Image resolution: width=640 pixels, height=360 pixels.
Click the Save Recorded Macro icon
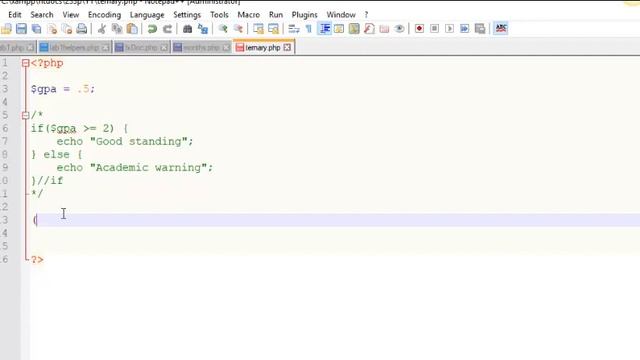pos(480,29)
